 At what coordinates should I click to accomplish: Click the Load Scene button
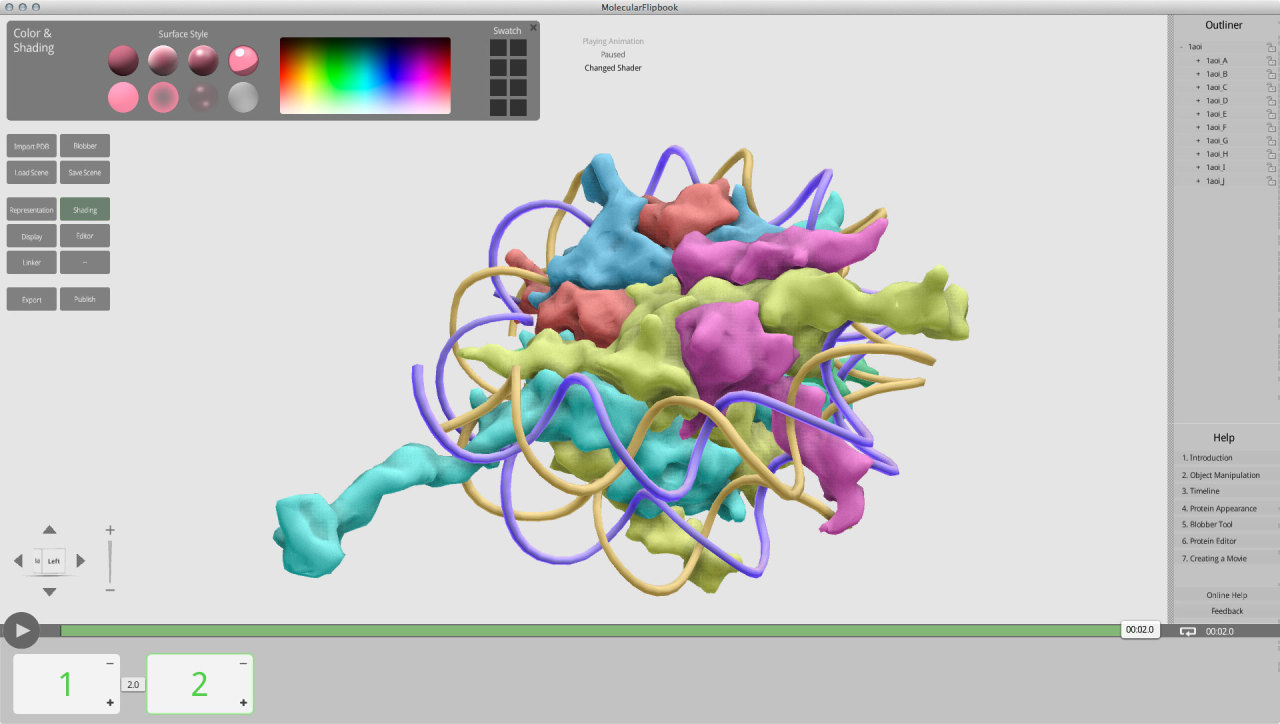[31, 173]
